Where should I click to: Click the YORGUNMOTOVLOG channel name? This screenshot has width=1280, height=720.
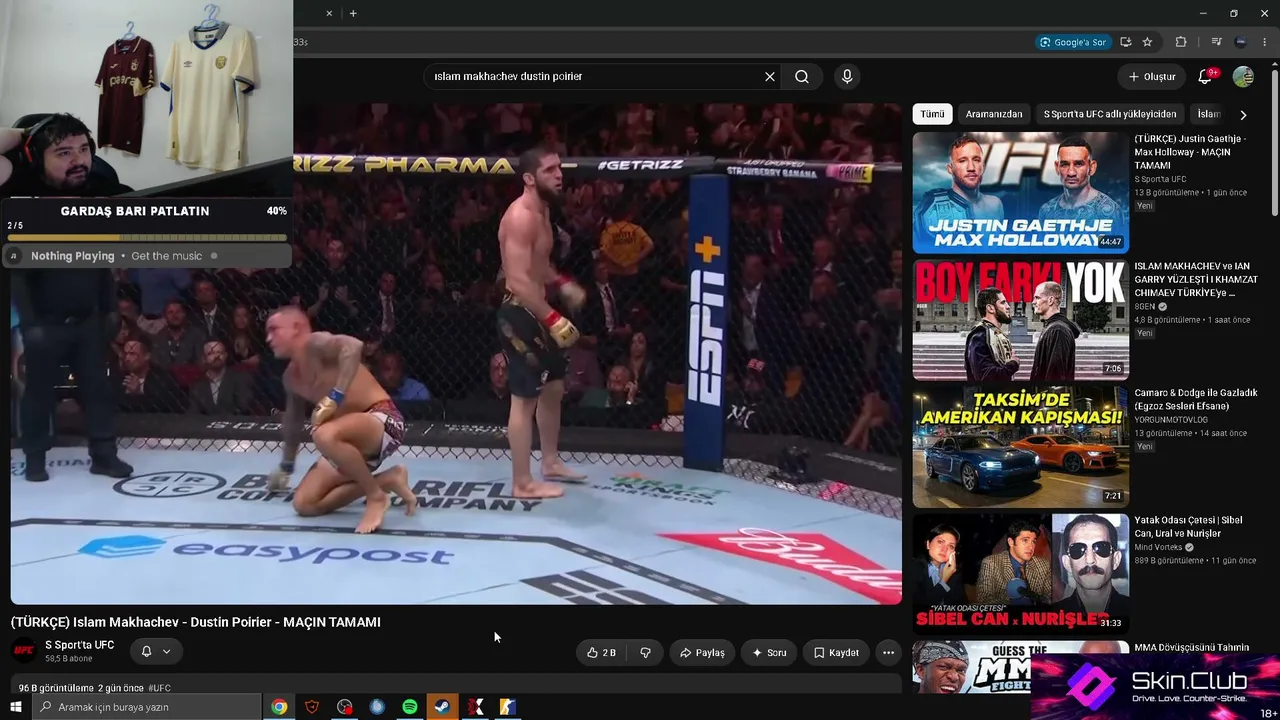(1170, 421)
